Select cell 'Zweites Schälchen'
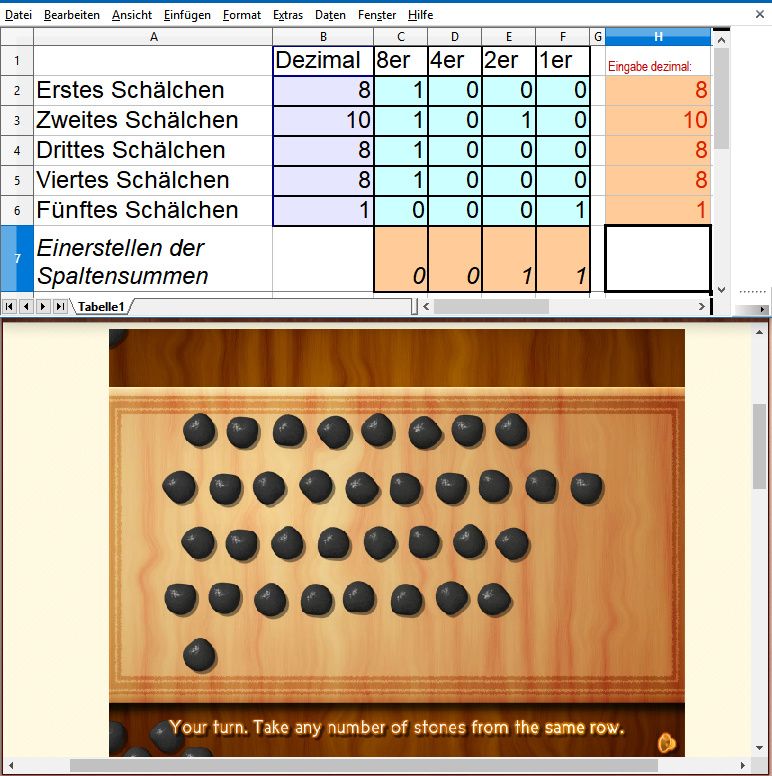 153,120
